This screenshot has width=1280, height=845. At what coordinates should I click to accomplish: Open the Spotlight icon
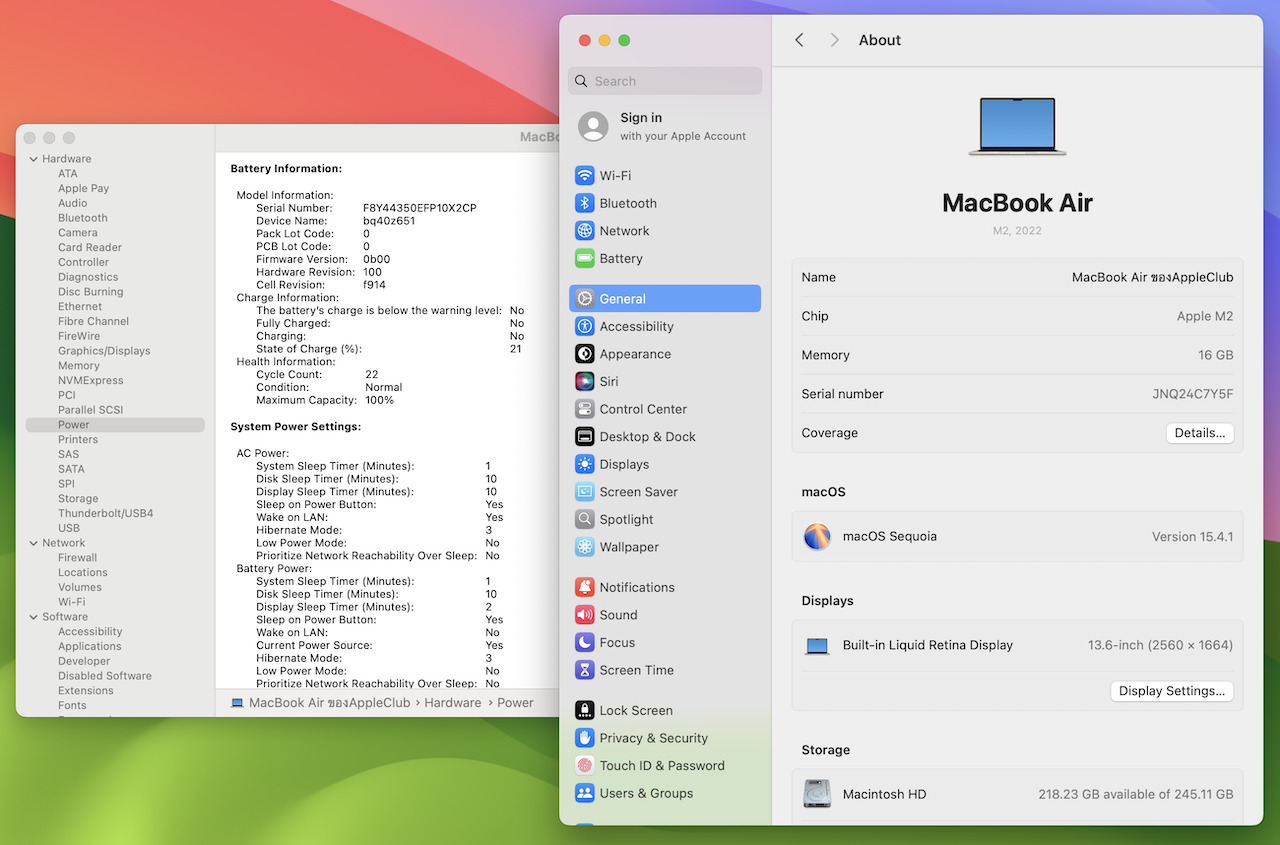585,519
